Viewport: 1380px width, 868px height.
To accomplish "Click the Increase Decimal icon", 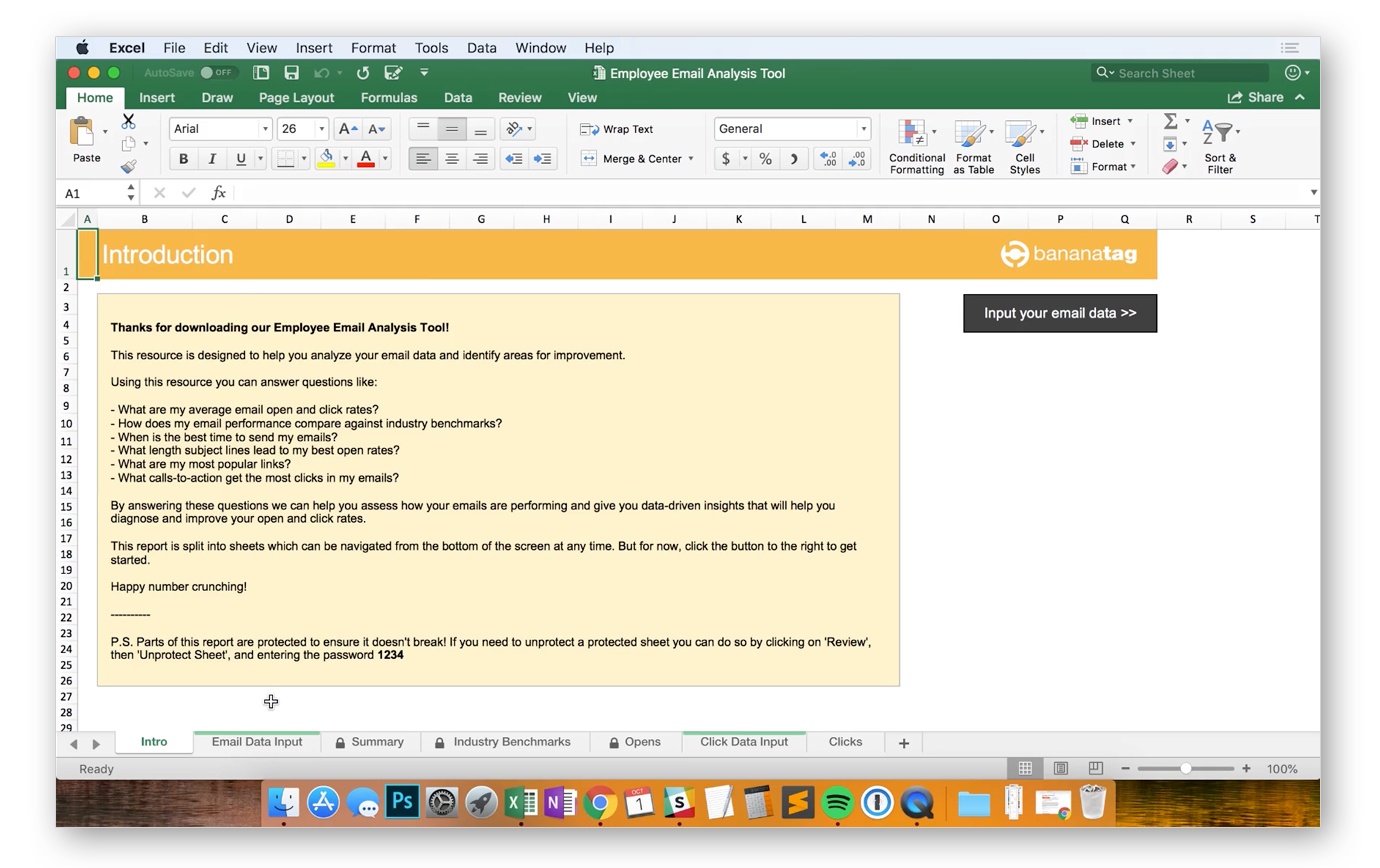I will (x=828, y=159).
